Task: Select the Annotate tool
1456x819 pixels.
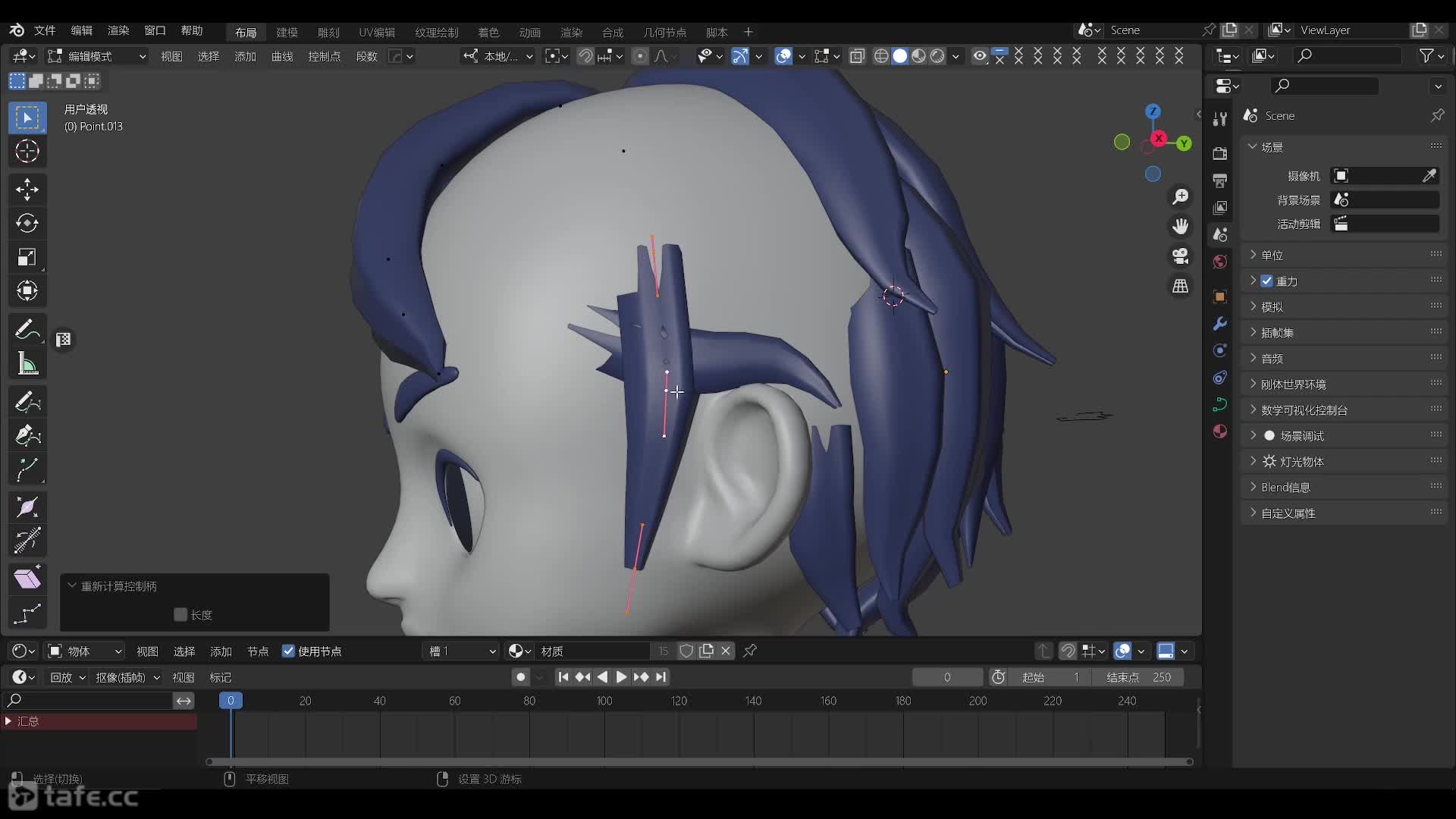Action: [x=27, y=330]
